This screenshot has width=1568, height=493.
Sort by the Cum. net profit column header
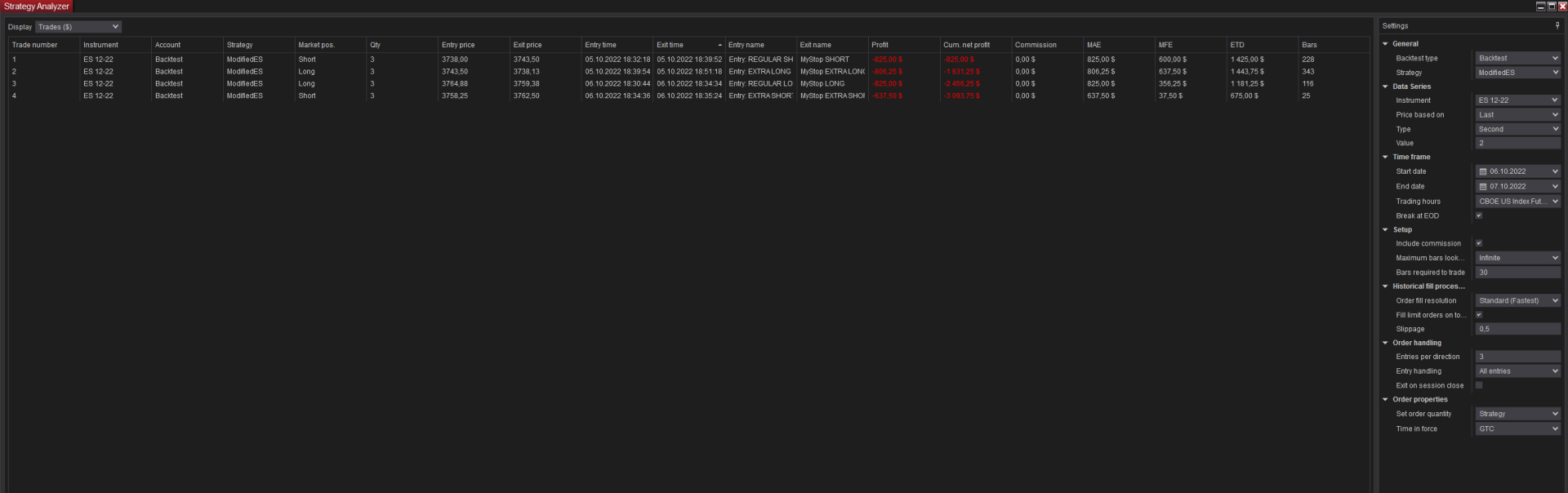[x=975, y=45]
